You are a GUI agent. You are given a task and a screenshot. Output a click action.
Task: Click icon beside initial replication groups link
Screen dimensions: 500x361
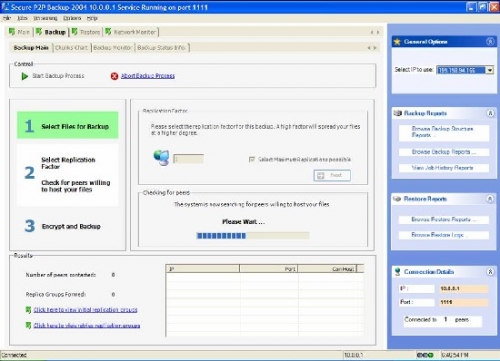pyautogui.click(x=29, y=310)
